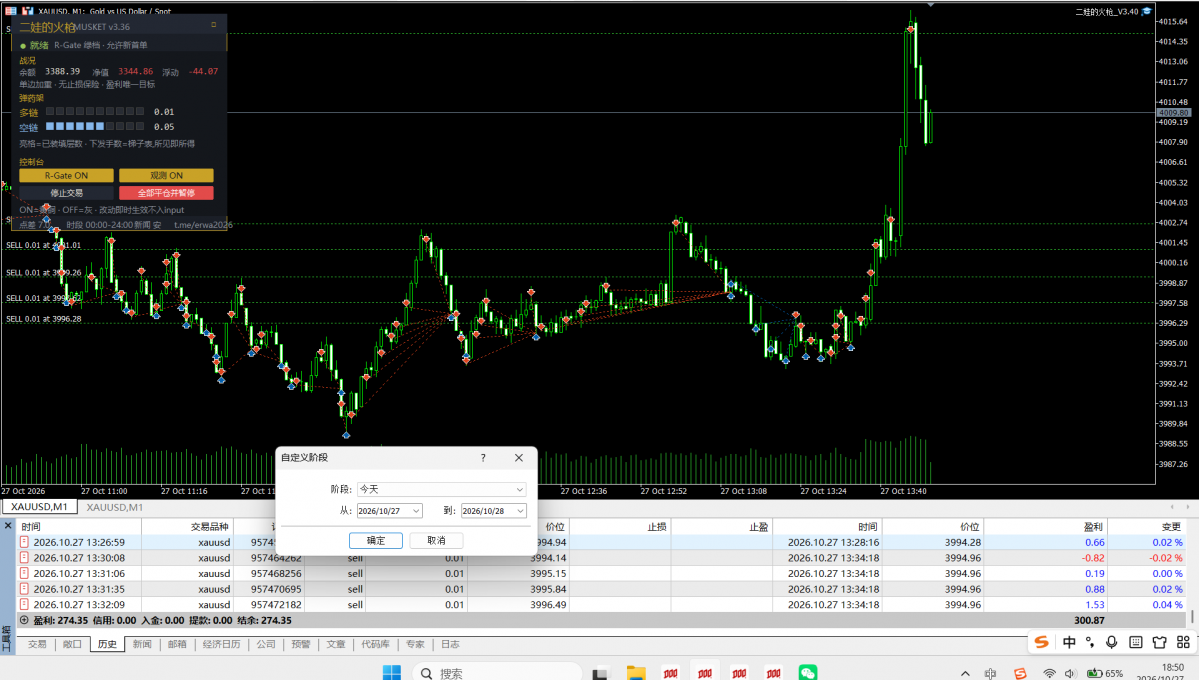
Task: Click the red 全部平仓并暂停 button
Action: (166, 193)
